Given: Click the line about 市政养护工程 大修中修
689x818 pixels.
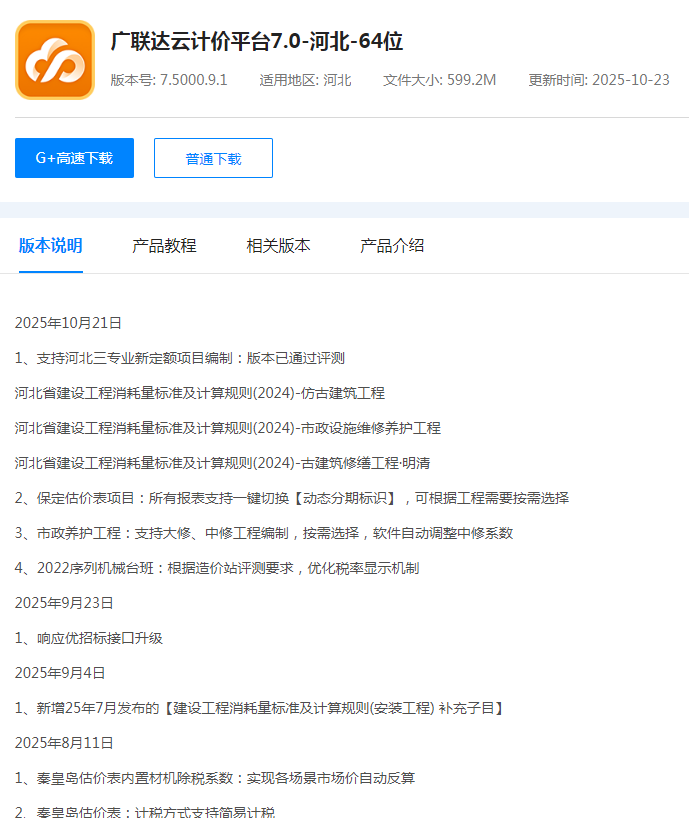Looking at the screenshot, I should point(264,533).
